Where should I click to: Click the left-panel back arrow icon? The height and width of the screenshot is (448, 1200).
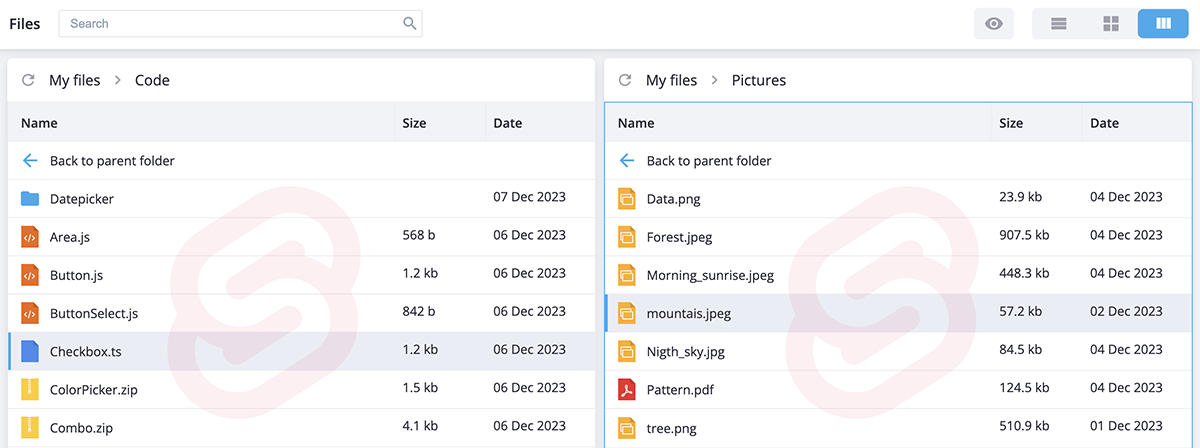click(30, 161)
